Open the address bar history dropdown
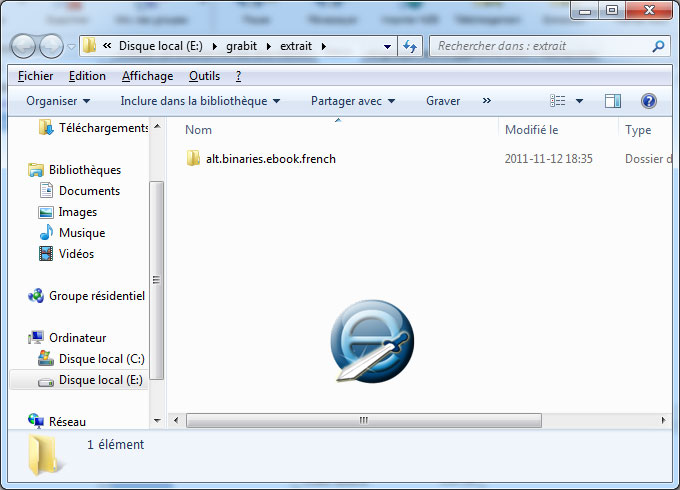Screen dimensions: 680x490 tap(387, 46)
